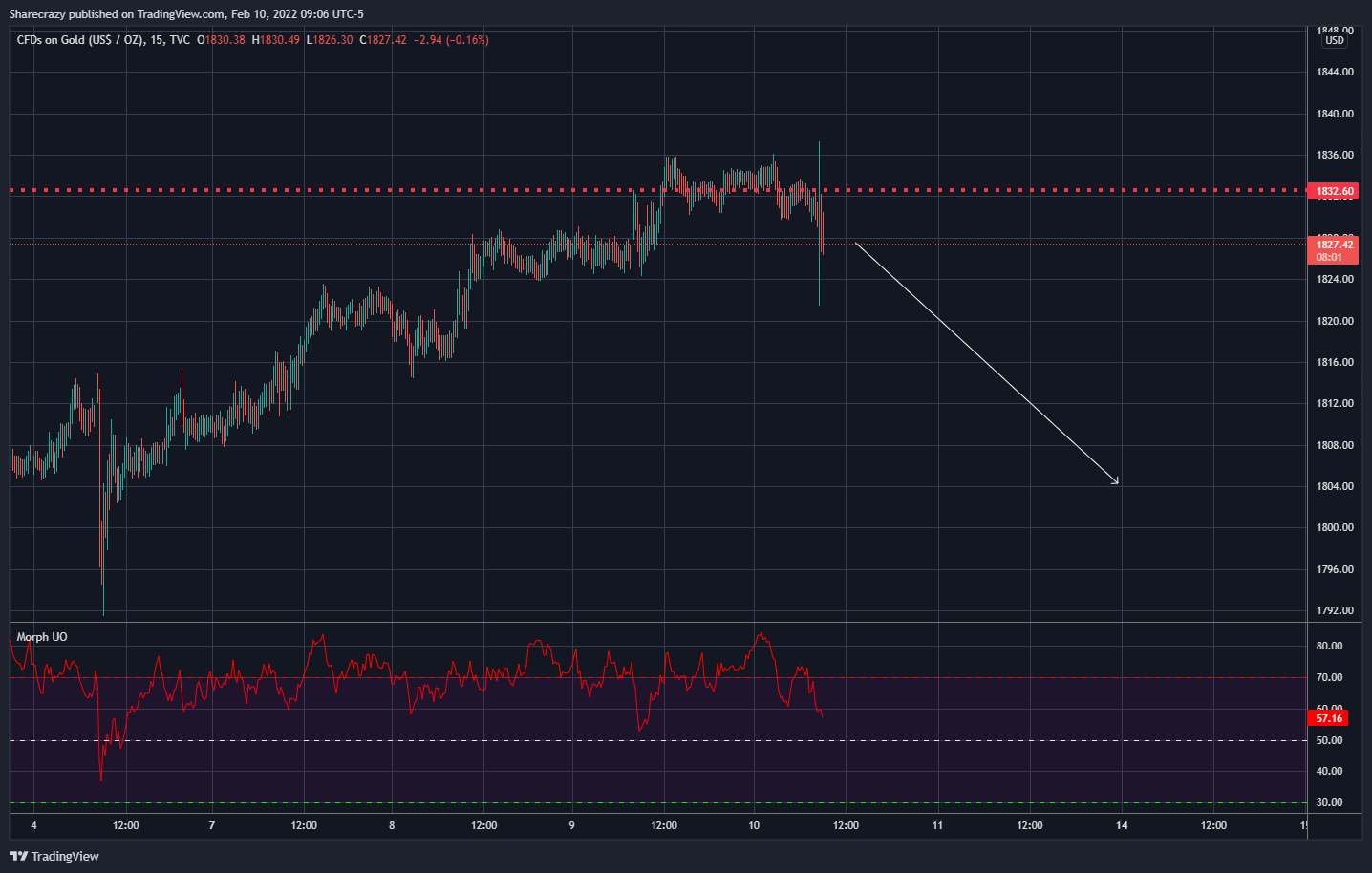This screenshot has width=1372, height=873.
Task: Click the low value L1826.30
Action: coord(330,40)
